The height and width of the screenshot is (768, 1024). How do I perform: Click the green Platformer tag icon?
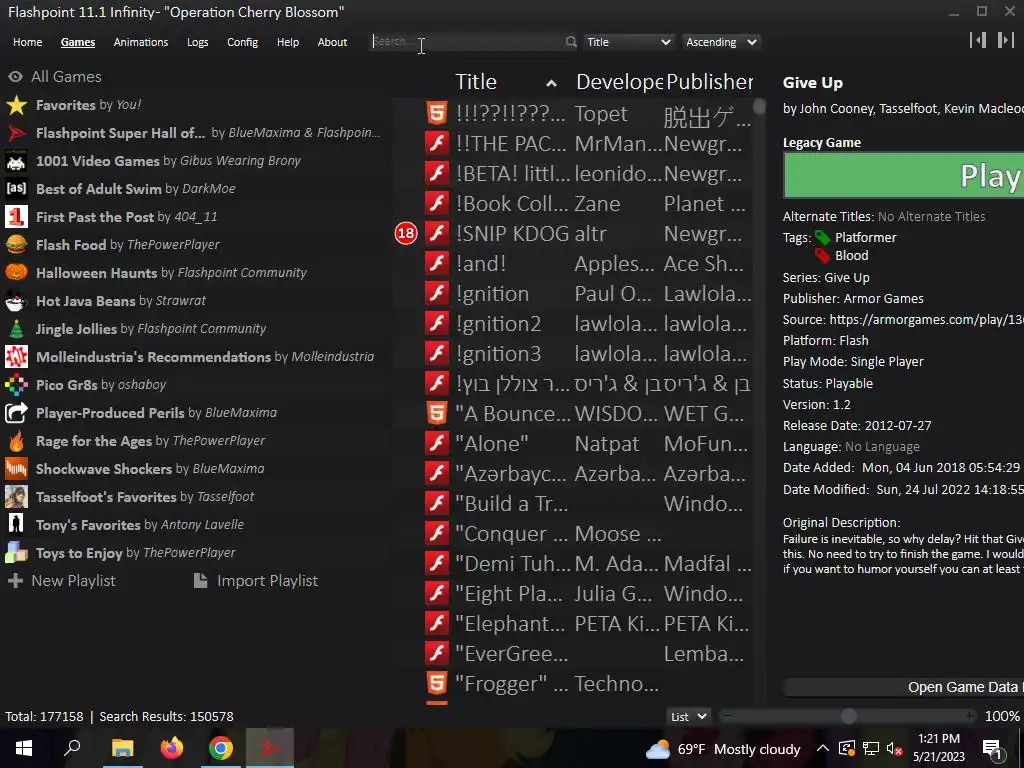click(823, 238)
